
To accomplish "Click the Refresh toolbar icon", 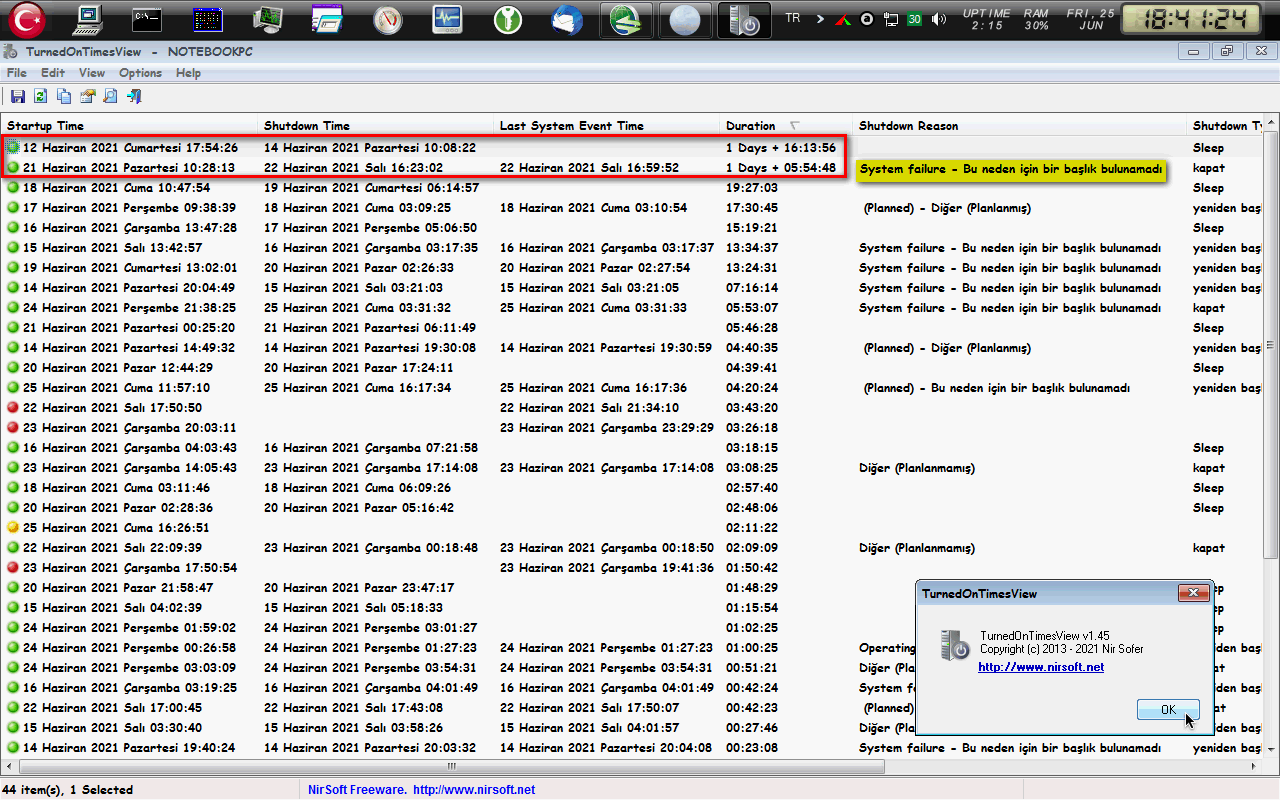I will (x=41, y=96).
